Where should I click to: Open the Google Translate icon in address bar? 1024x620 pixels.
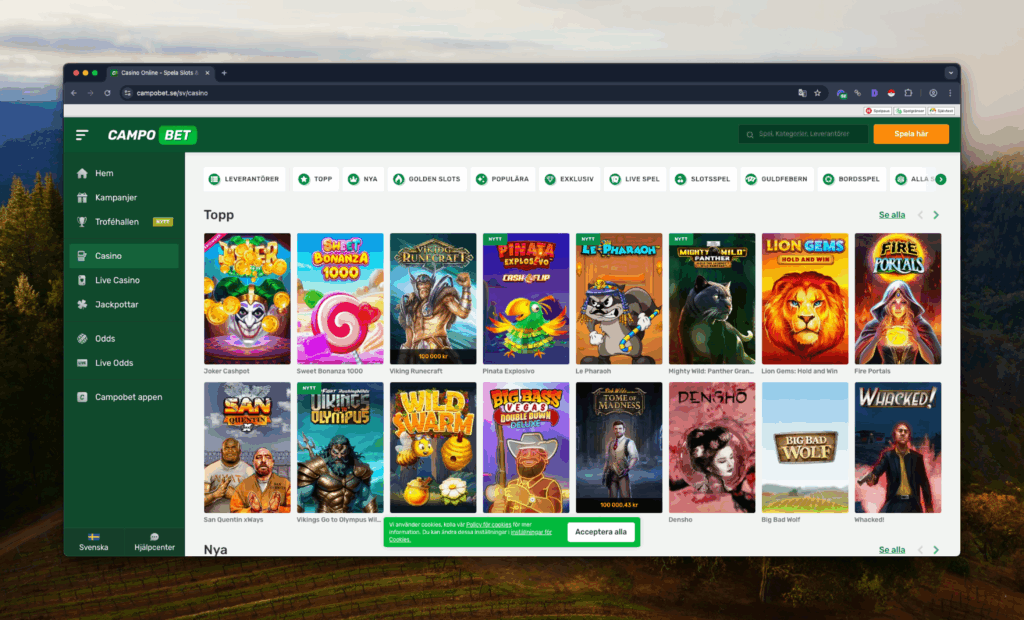coord(802,93)
